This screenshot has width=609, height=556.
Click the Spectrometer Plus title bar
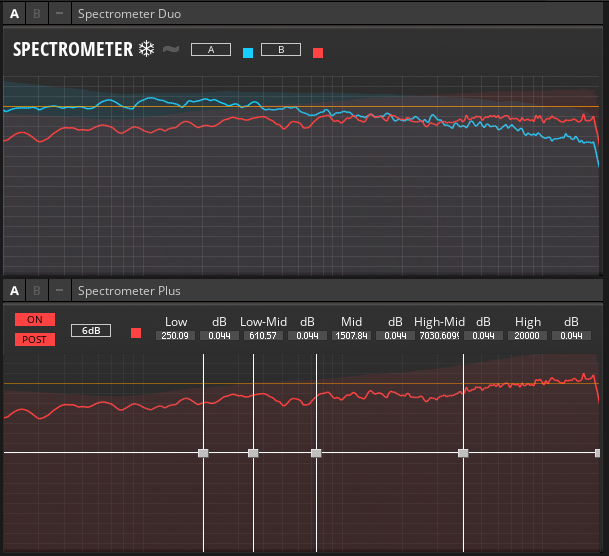pyautogui.click(x=337, y=290)
